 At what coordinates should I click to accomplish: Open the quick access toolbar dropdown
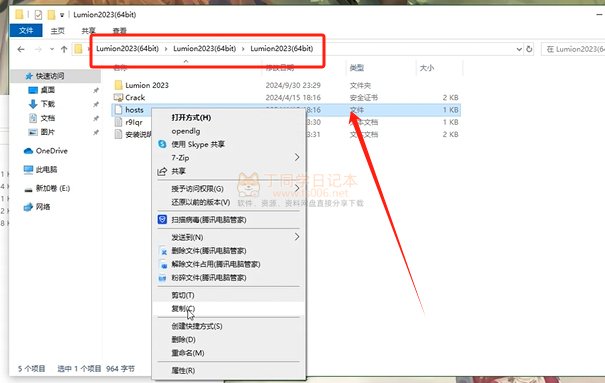coord(62,15)
